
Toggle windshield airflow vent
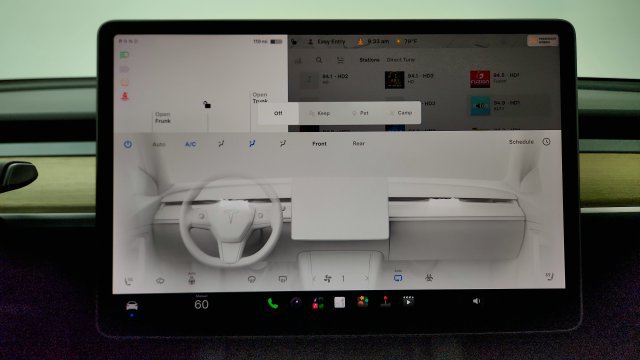click(221, 144)
